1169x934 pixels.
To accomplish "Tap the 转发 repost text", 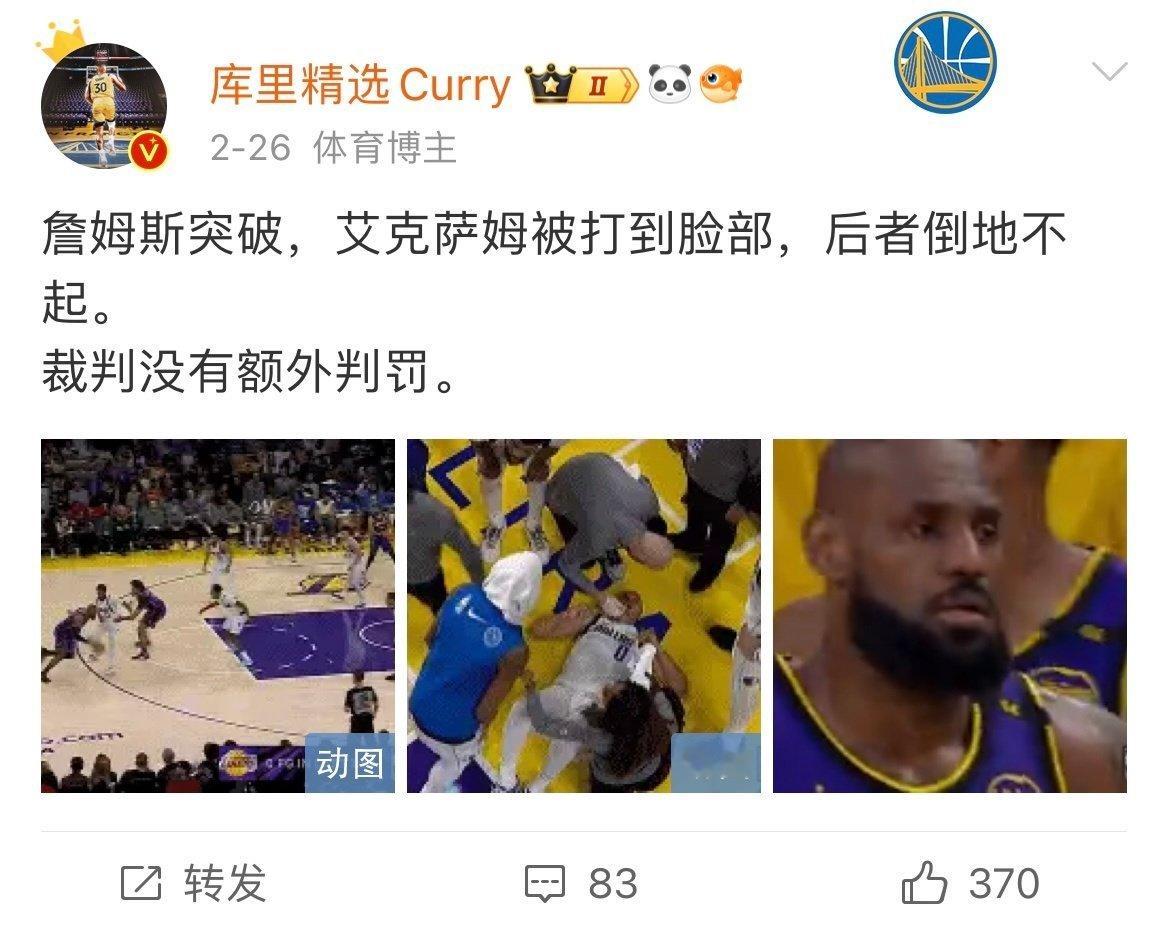I will [x=225, y=883].
